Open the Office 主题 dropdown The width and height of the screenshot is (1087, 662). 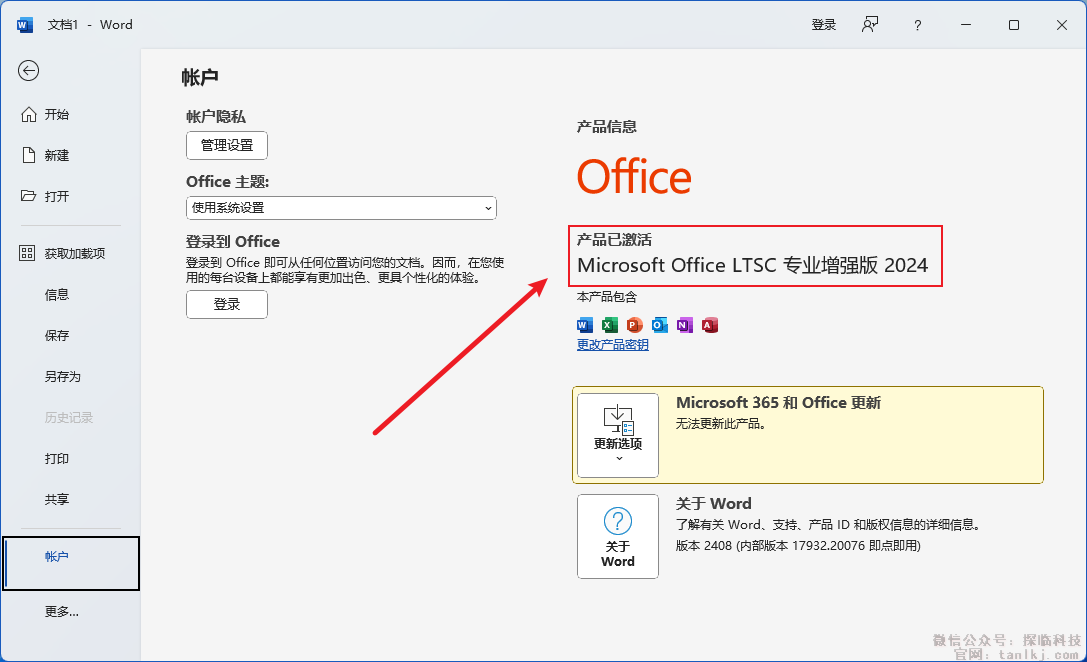341,208
